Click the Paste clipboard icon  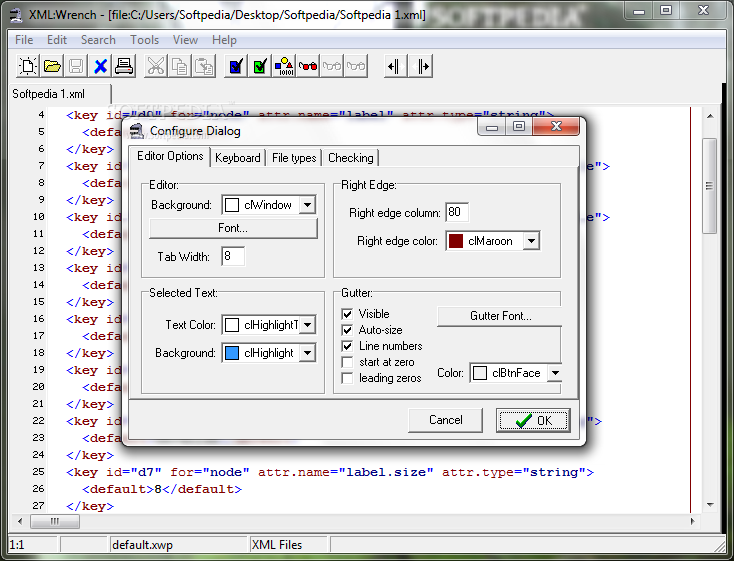coord(204,66)
